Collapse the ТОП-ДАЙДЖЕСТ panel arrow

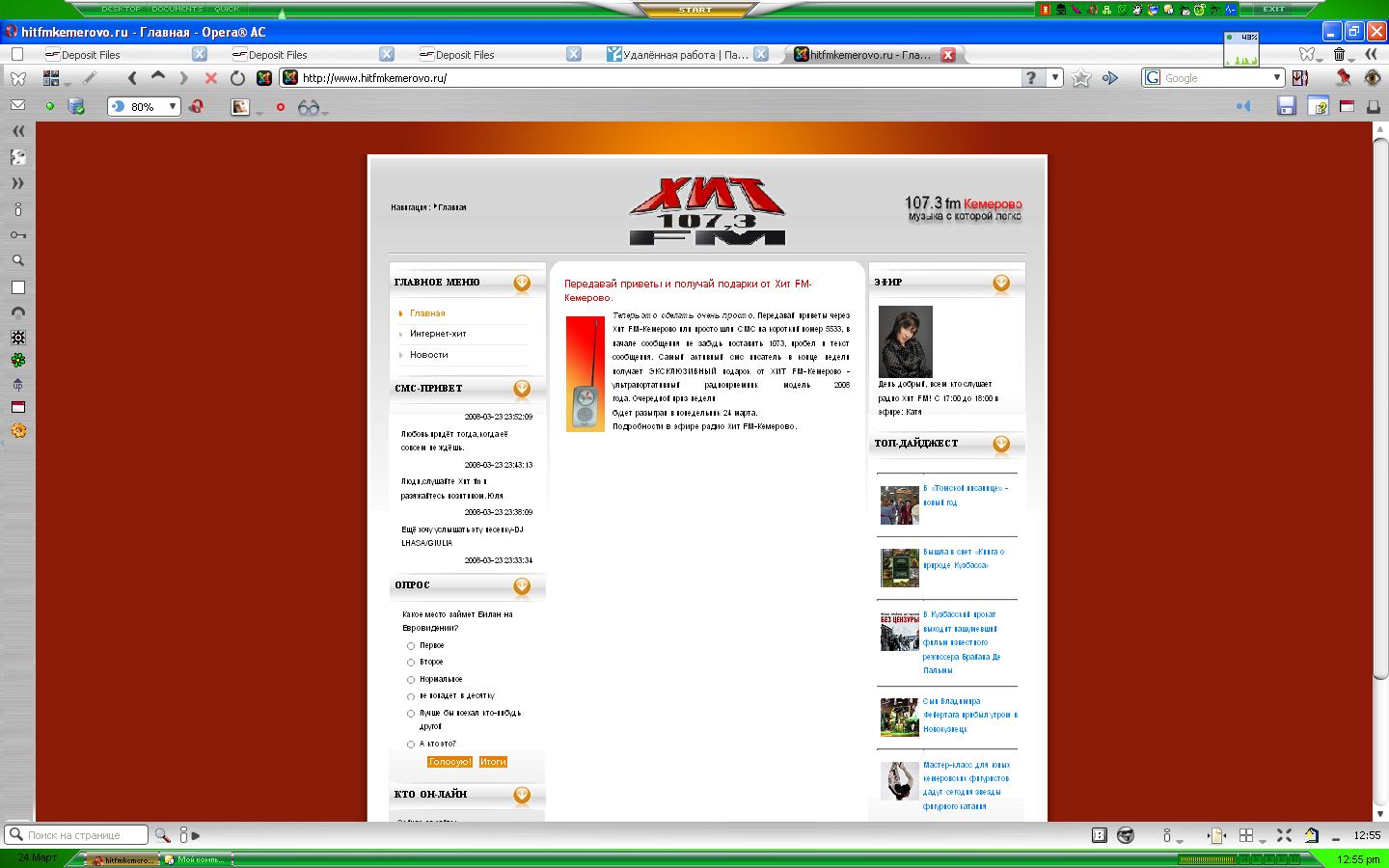(1001, 444)
